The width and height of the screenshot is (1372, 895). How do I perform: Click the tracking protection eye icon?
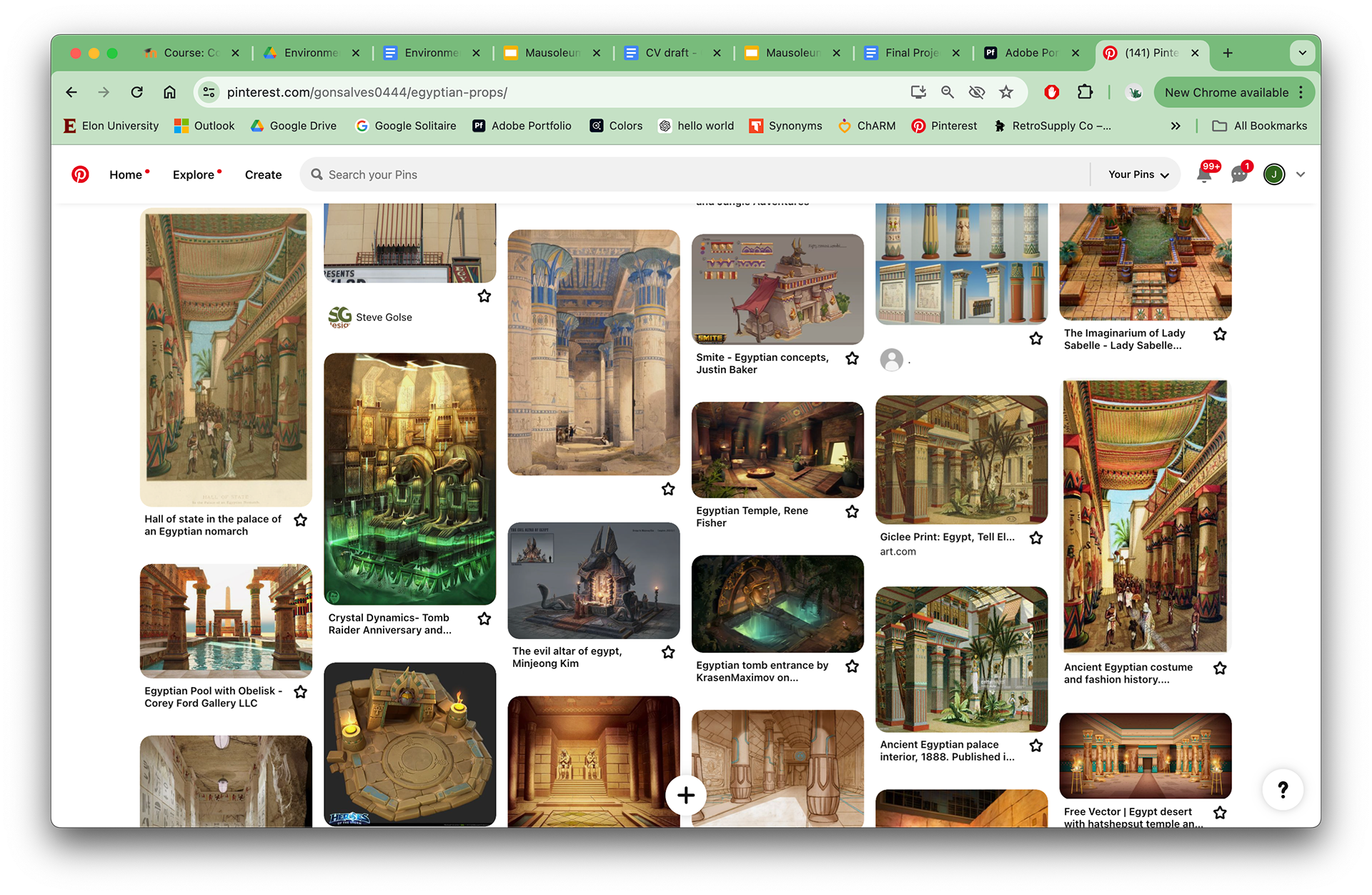coord(977,92)
